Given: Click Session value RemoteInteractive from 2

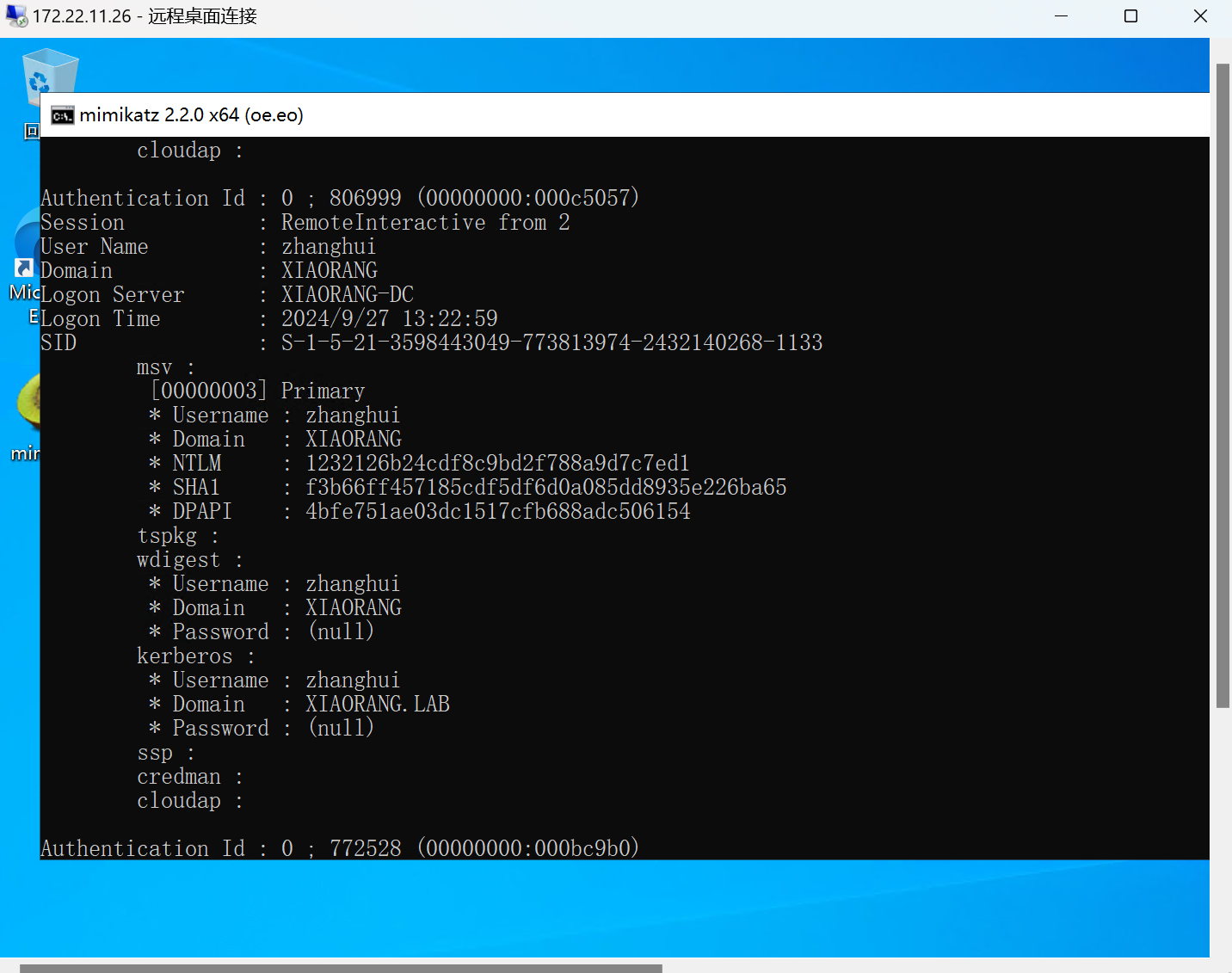Looking at the screenshot, I should click(x=425, y=222).
